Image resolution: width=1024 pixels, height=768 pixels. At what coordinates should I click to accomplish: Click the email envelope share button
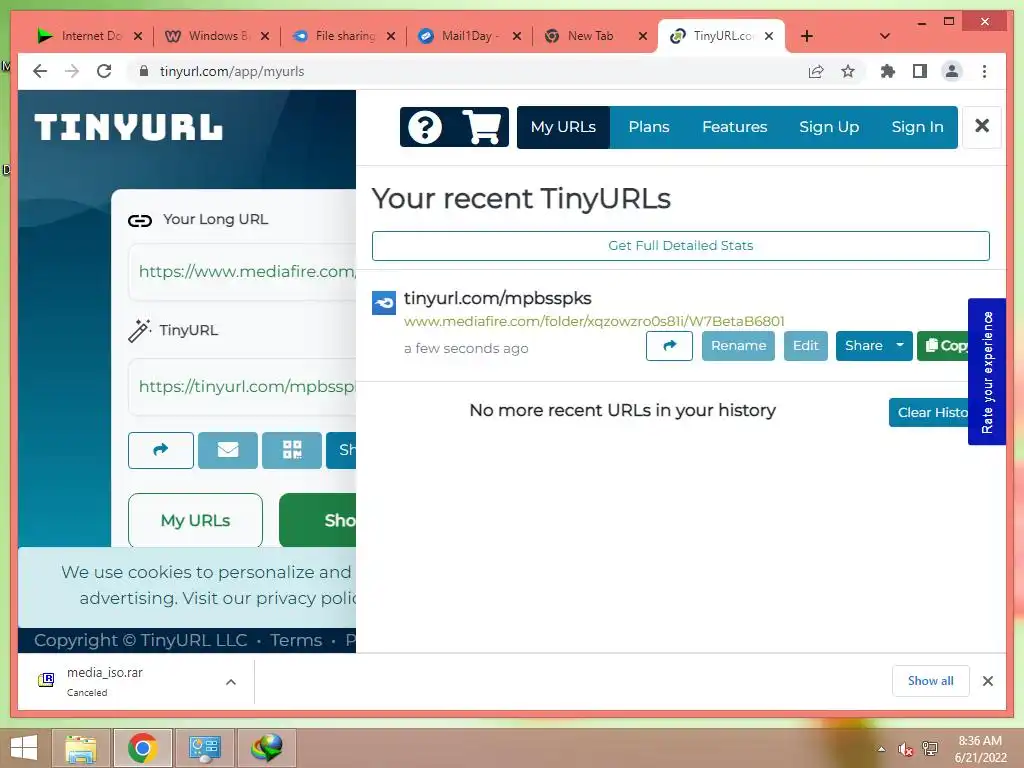point(227,450)
